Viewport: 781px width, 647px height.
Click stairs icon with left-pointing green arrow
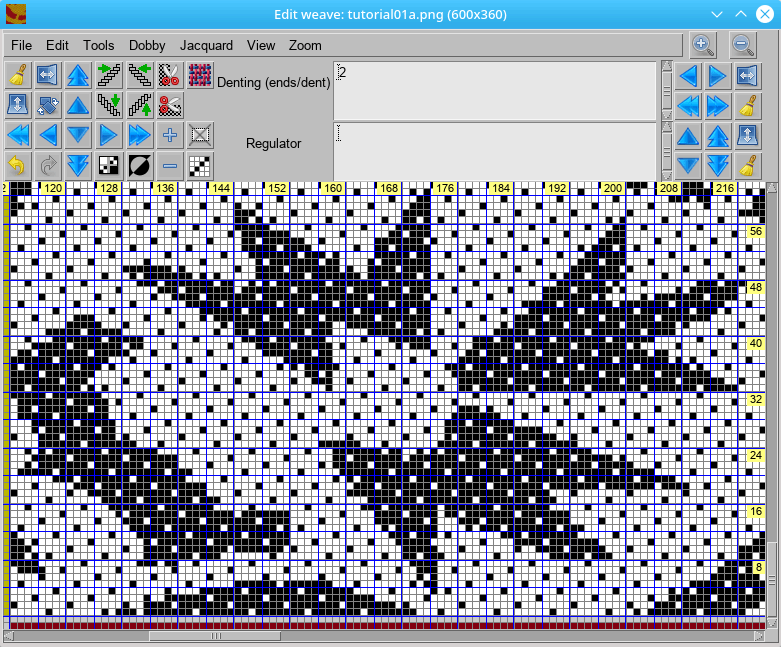click(139, 75)
